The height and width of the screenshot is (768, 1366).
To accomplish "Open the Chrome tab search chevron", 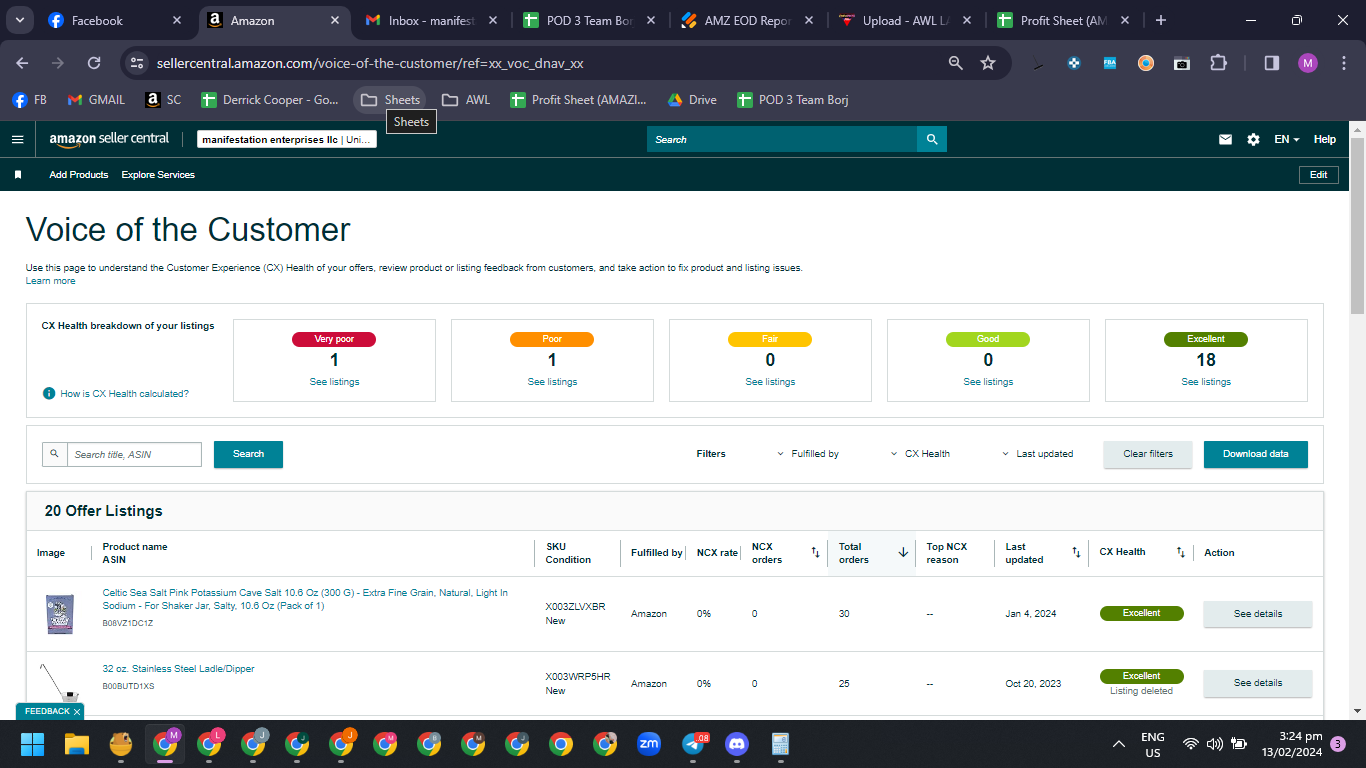I will tap(20, 20).
